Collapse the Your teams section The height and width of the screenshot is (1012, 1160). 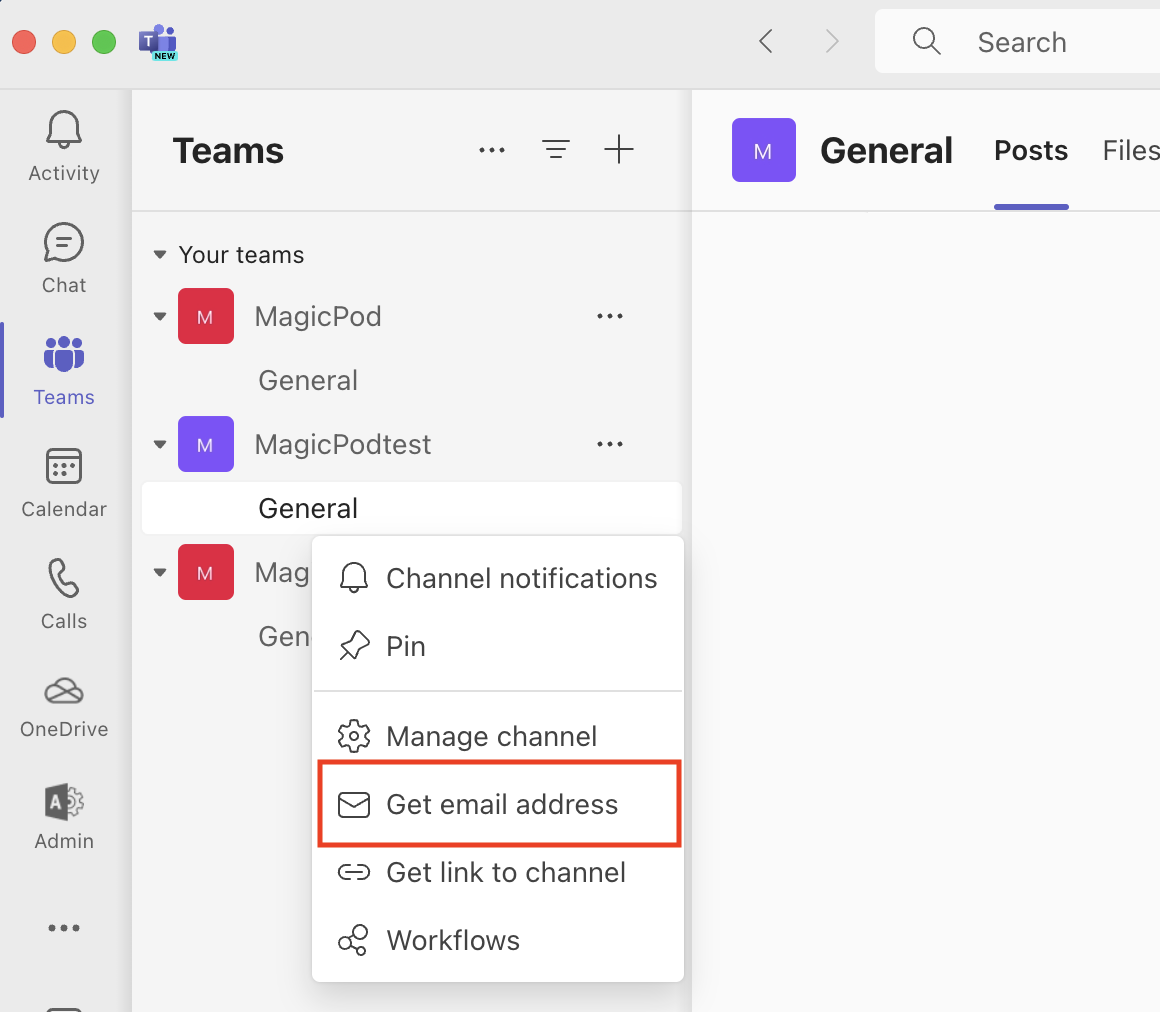(160, 254)
